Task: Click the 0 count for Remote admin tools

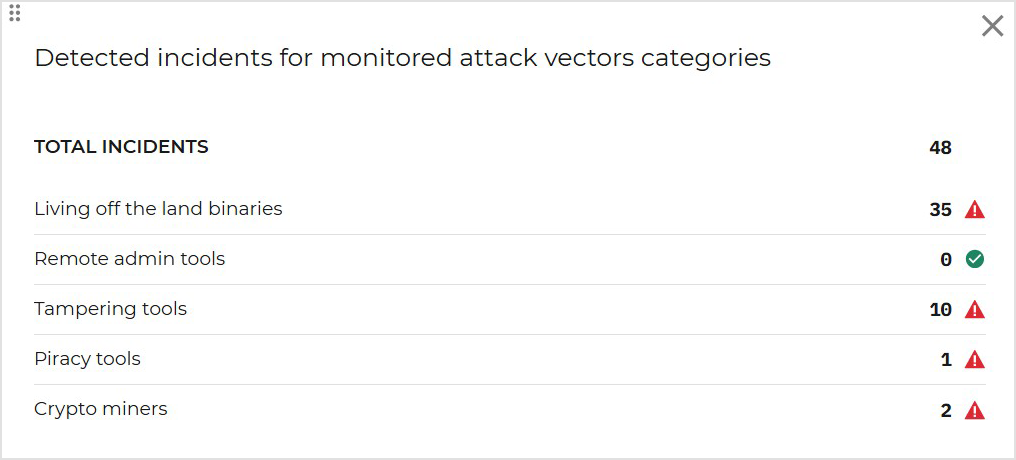Action: 946,260
